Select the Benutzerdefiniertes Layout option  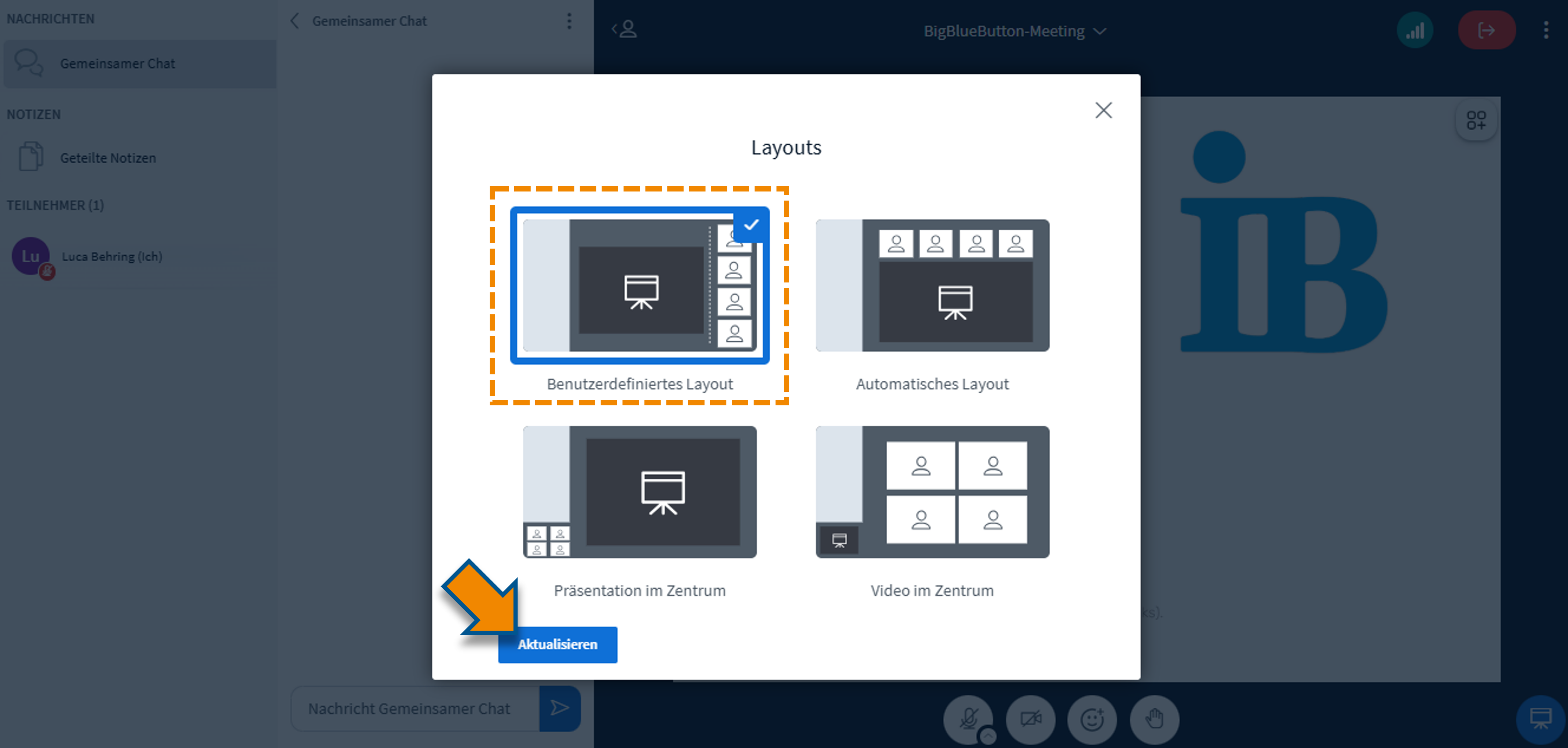639,285
